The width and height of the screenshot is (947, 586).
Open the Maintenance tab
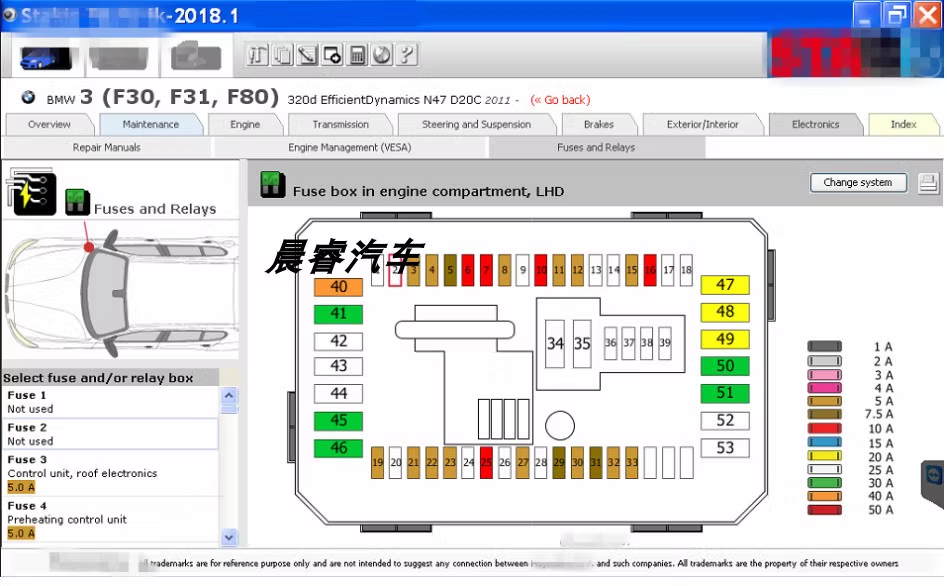coord(151,124)
